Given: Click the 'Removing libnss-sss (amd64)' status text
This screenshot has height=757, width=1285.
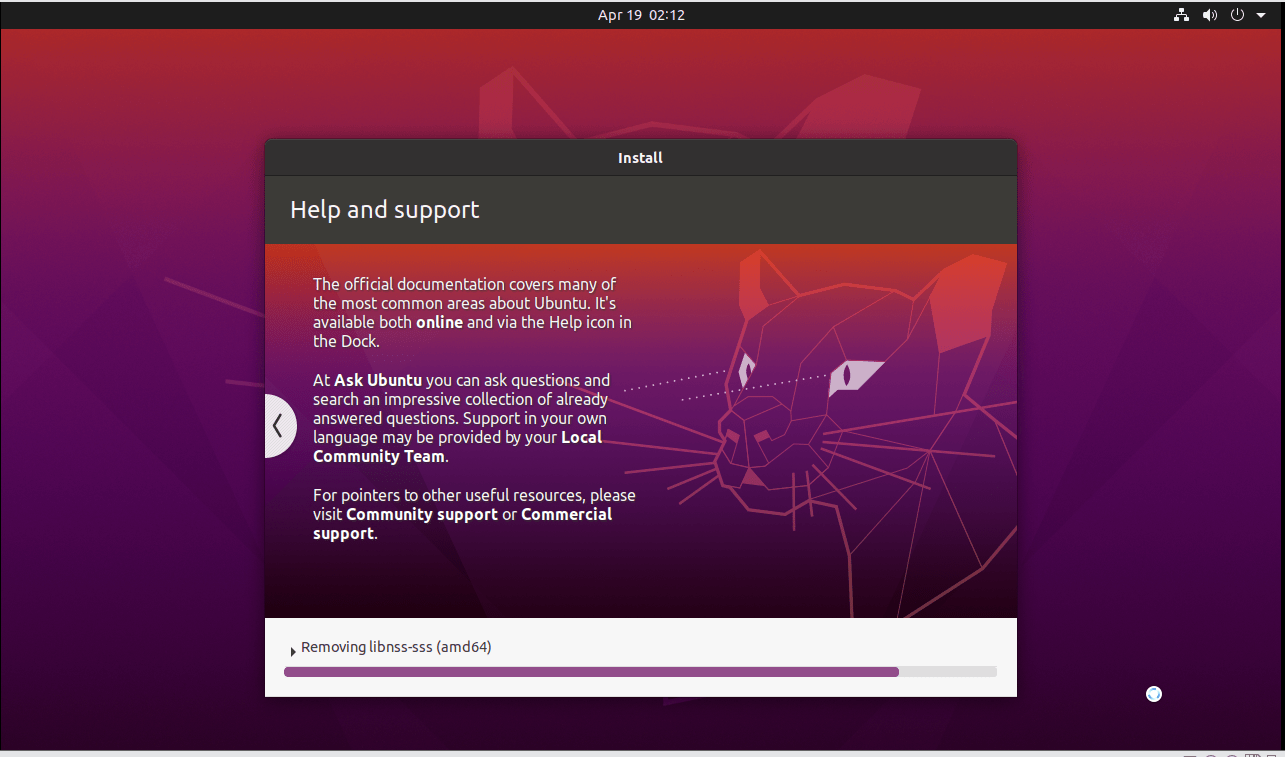Looking at the screenshot, I should pos(396,647).
